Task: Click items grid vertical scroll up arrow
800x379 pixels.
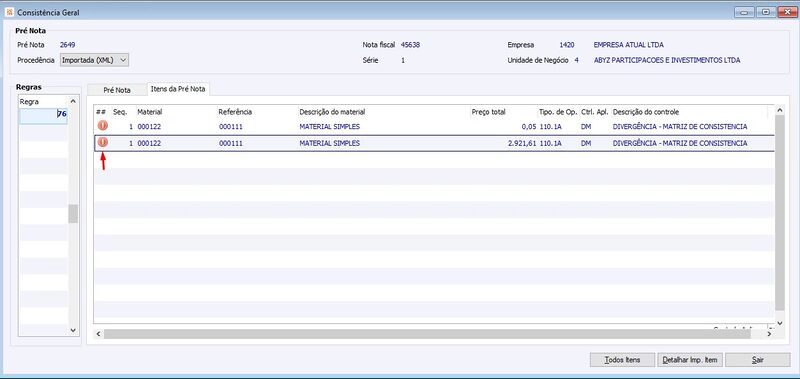Action: [780, 110]
